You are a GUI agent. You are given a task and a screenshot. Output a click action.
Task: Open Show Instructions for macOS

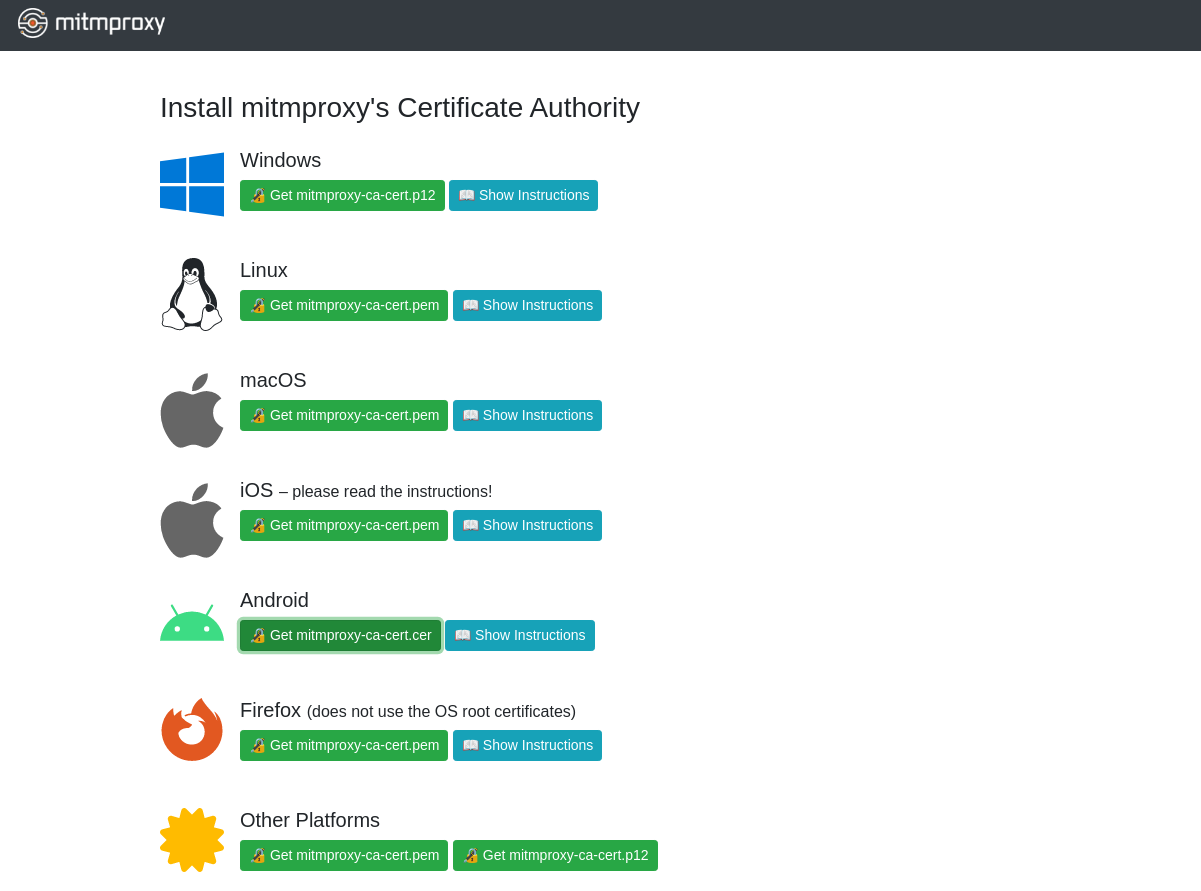click(527, 416)
